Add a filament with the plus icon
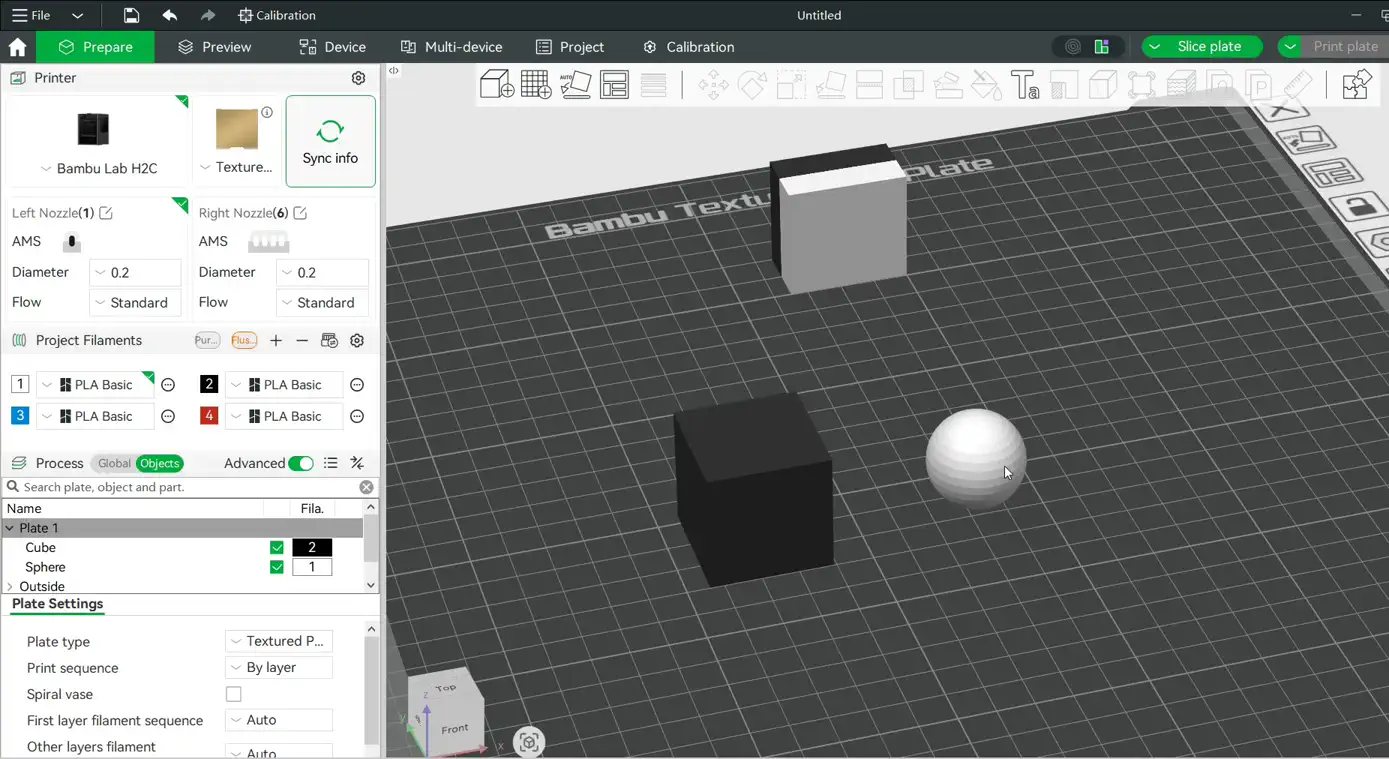The image size is (1389, 759). [276, 341]
